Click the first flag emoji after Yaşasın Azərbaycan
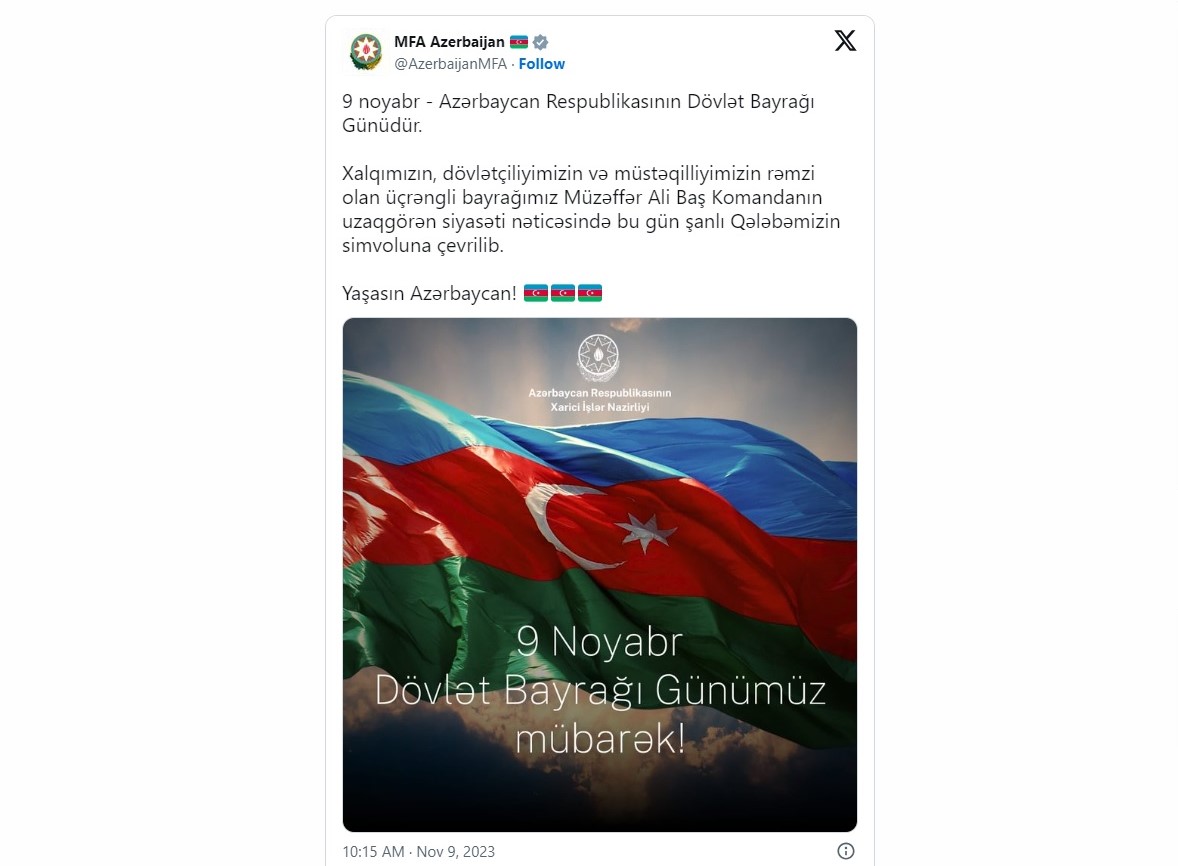The width and height of the screenshot is (1178, 866). (x=536, y=293)
